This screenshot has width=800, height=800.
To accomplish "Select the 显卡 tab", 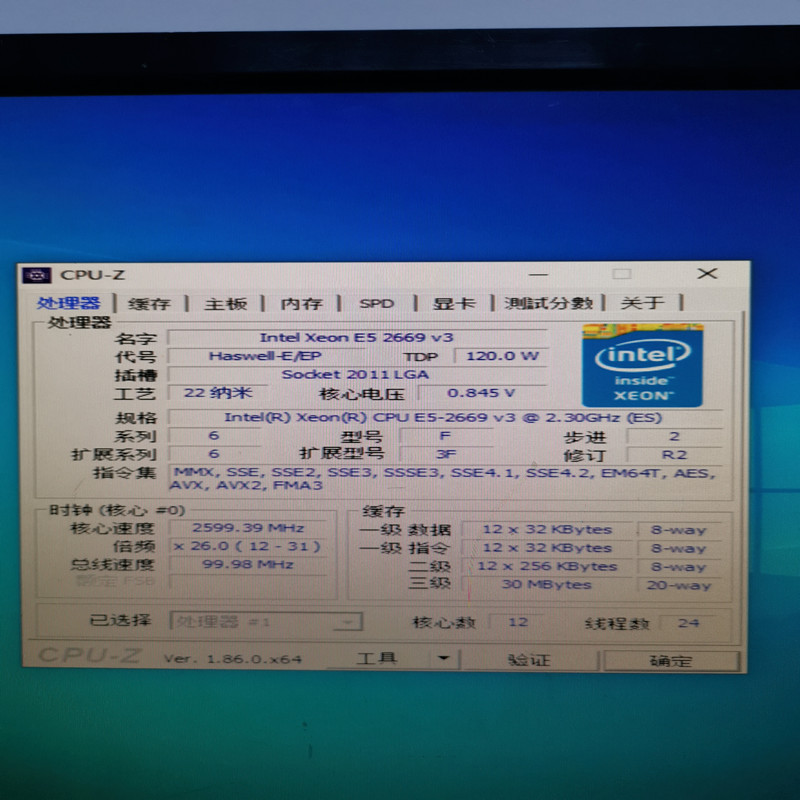I will coord(454,304).
